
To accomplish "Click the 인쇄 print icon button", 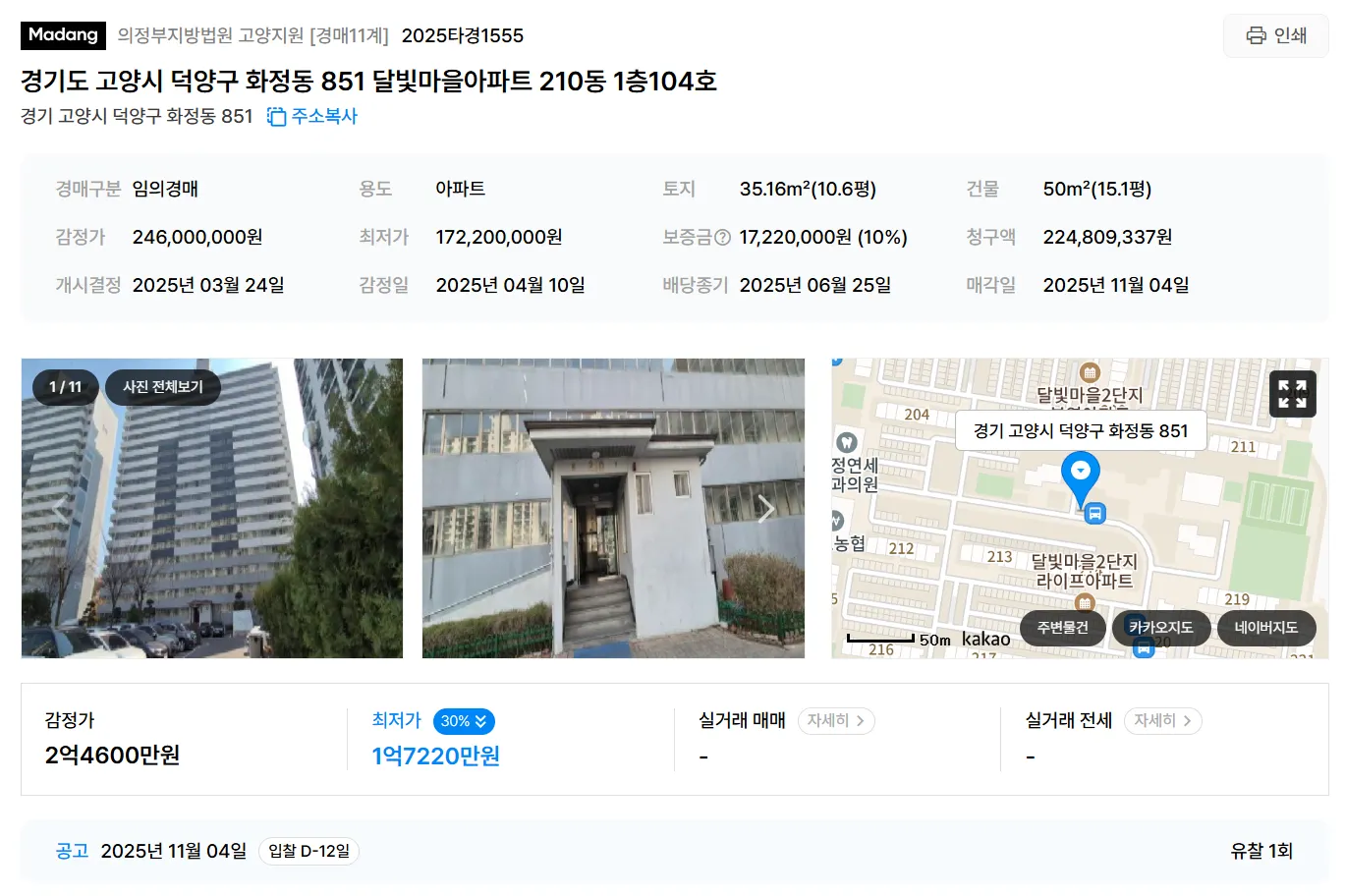I will [x=1275, y=35].
